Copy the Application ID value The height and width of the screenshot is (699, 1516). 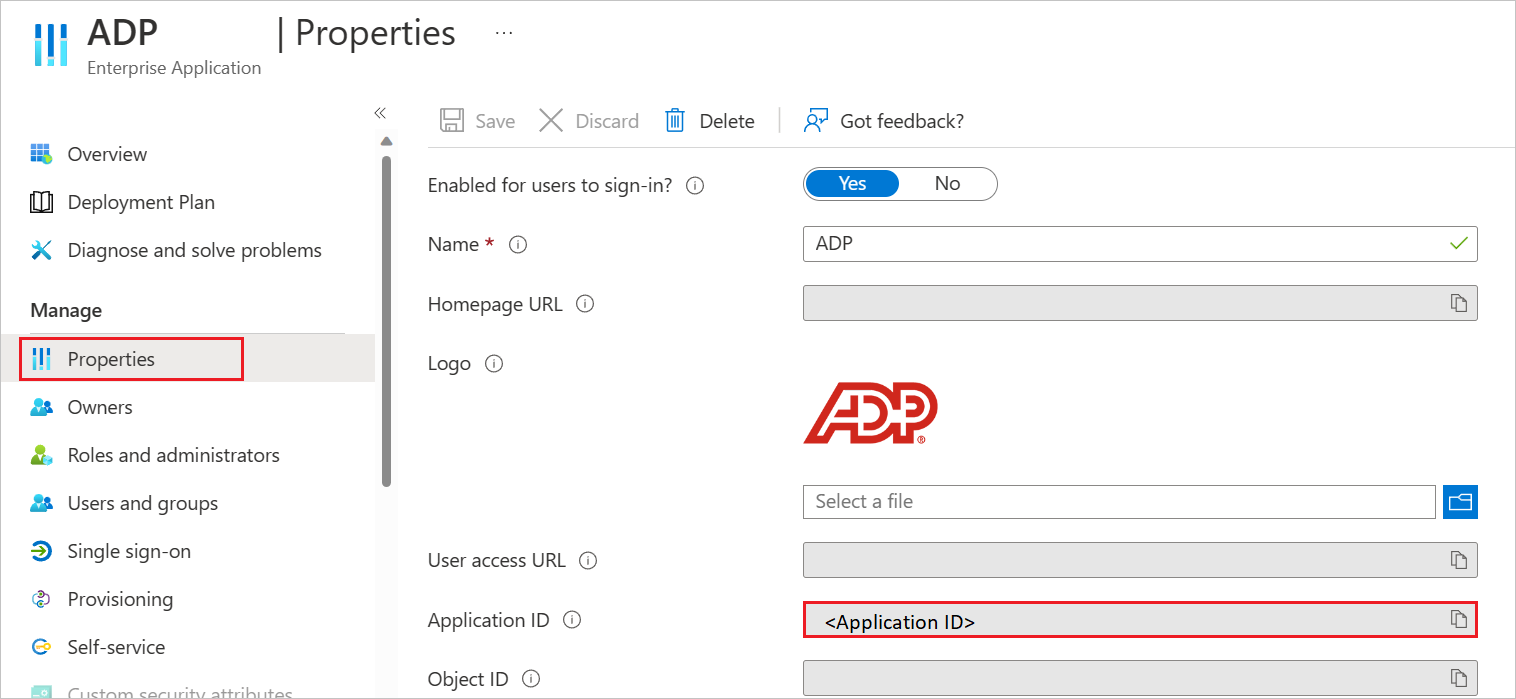coord(1459,619)
